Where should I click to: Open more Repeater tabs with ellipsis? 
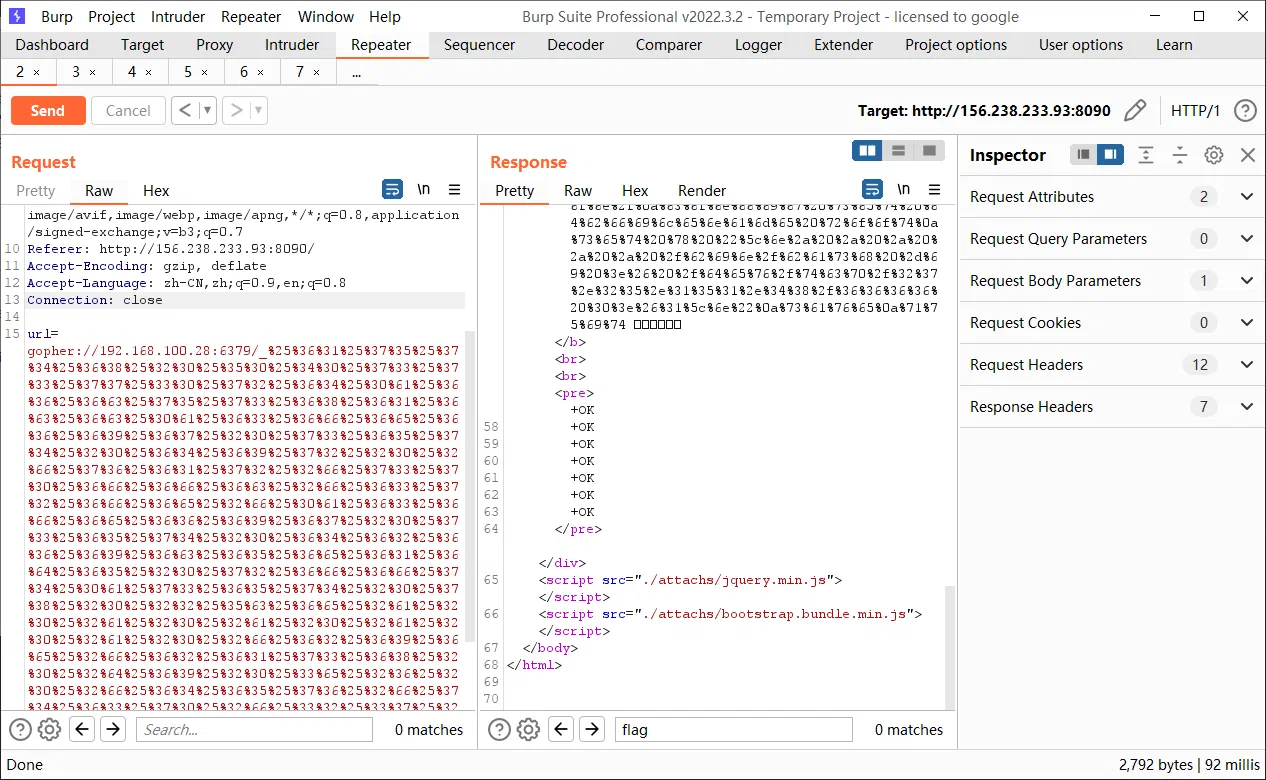click(x=357, y=72)
